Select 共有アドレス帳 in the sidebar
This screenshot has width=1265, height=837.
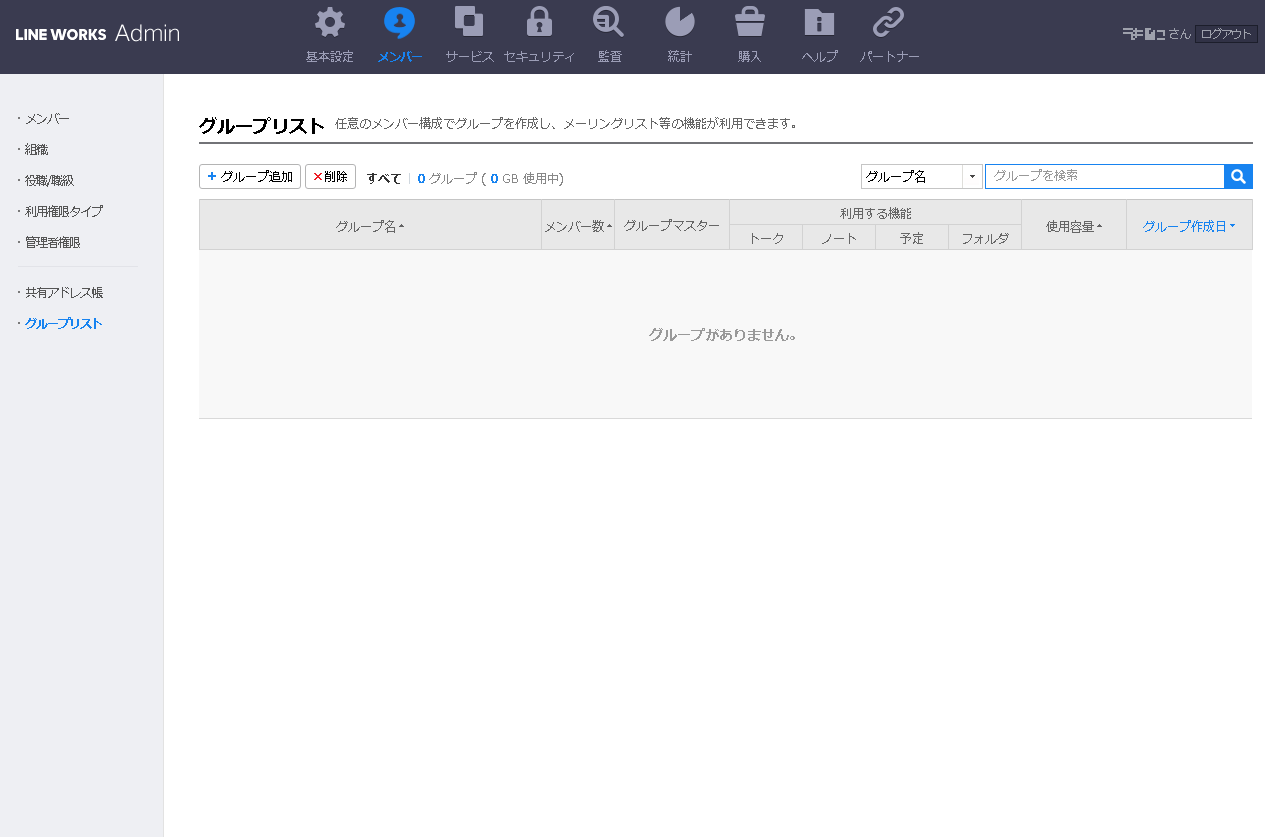(x=64, y=293)
